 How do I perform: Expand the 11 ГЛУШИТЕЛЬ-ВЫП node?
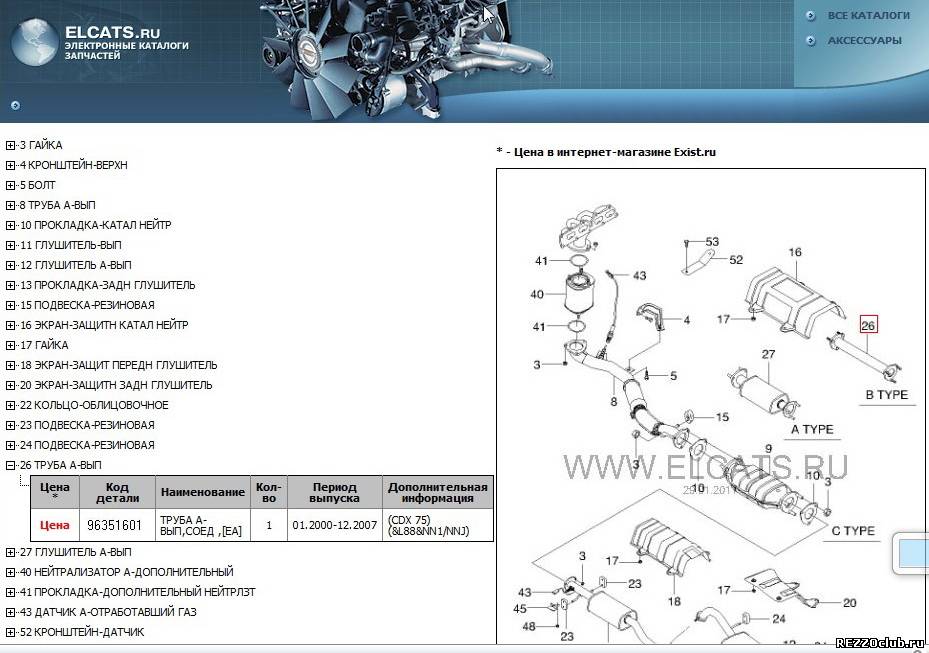[10, 245]
